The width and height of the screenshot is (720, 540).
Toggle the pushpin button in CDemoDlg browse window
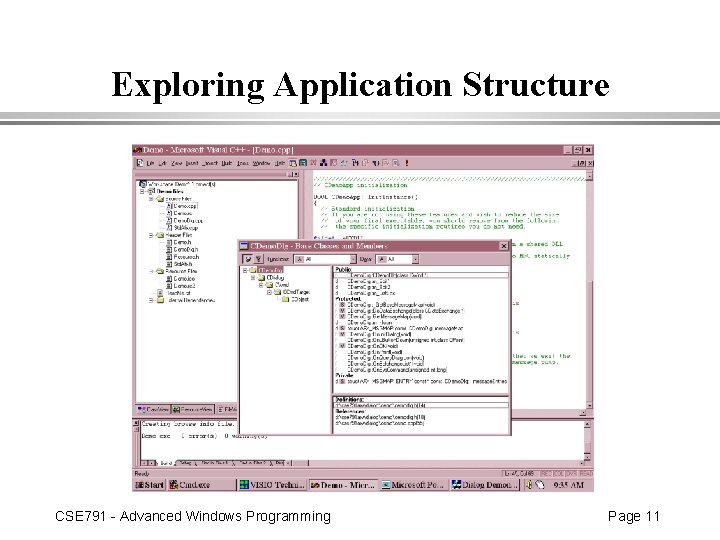pos(248,259)
